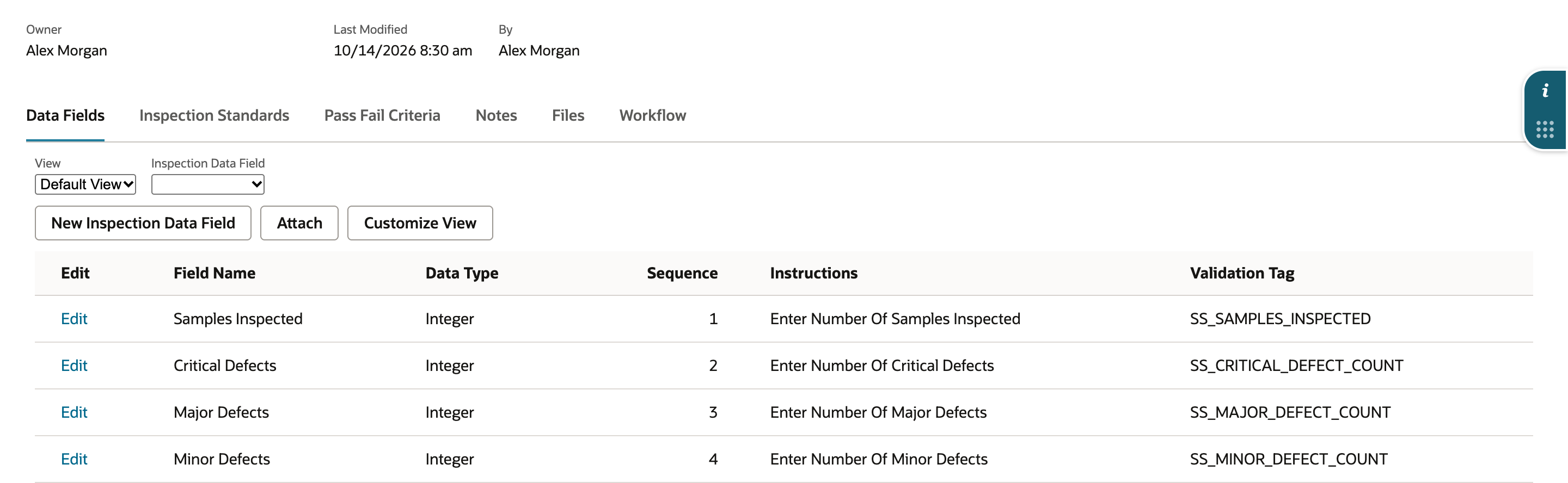
Task: Edit the Minor Defects row
Action: click(x=74, y=459)
